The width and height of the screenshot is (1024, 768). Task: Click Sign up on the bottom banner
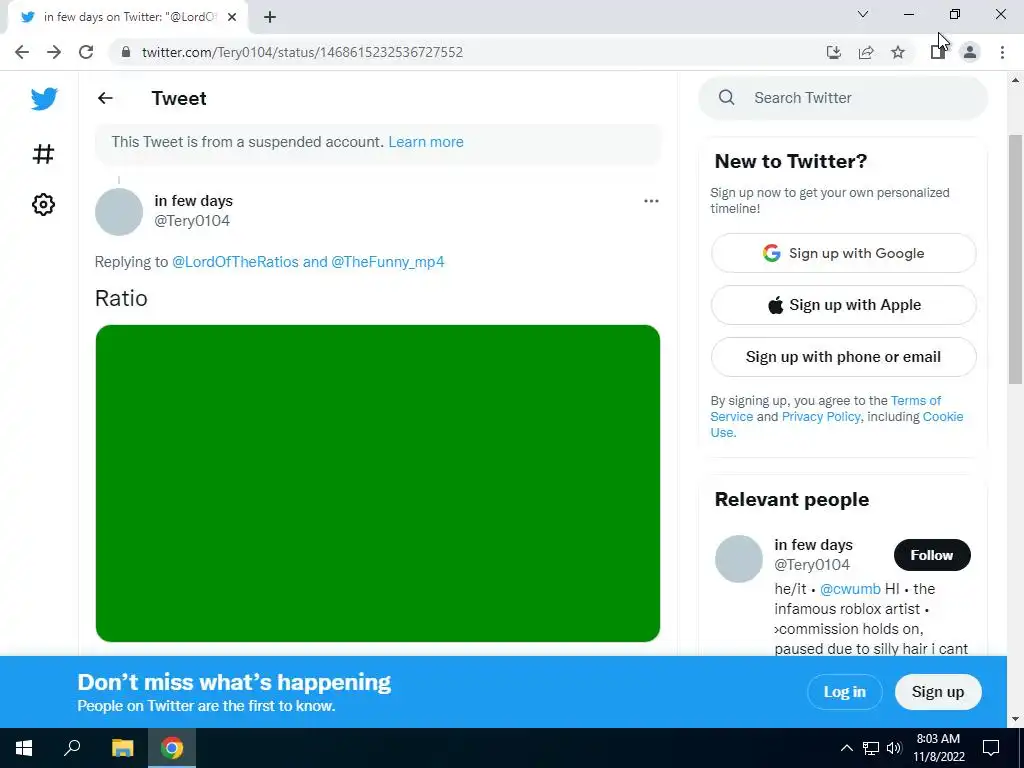938,692
